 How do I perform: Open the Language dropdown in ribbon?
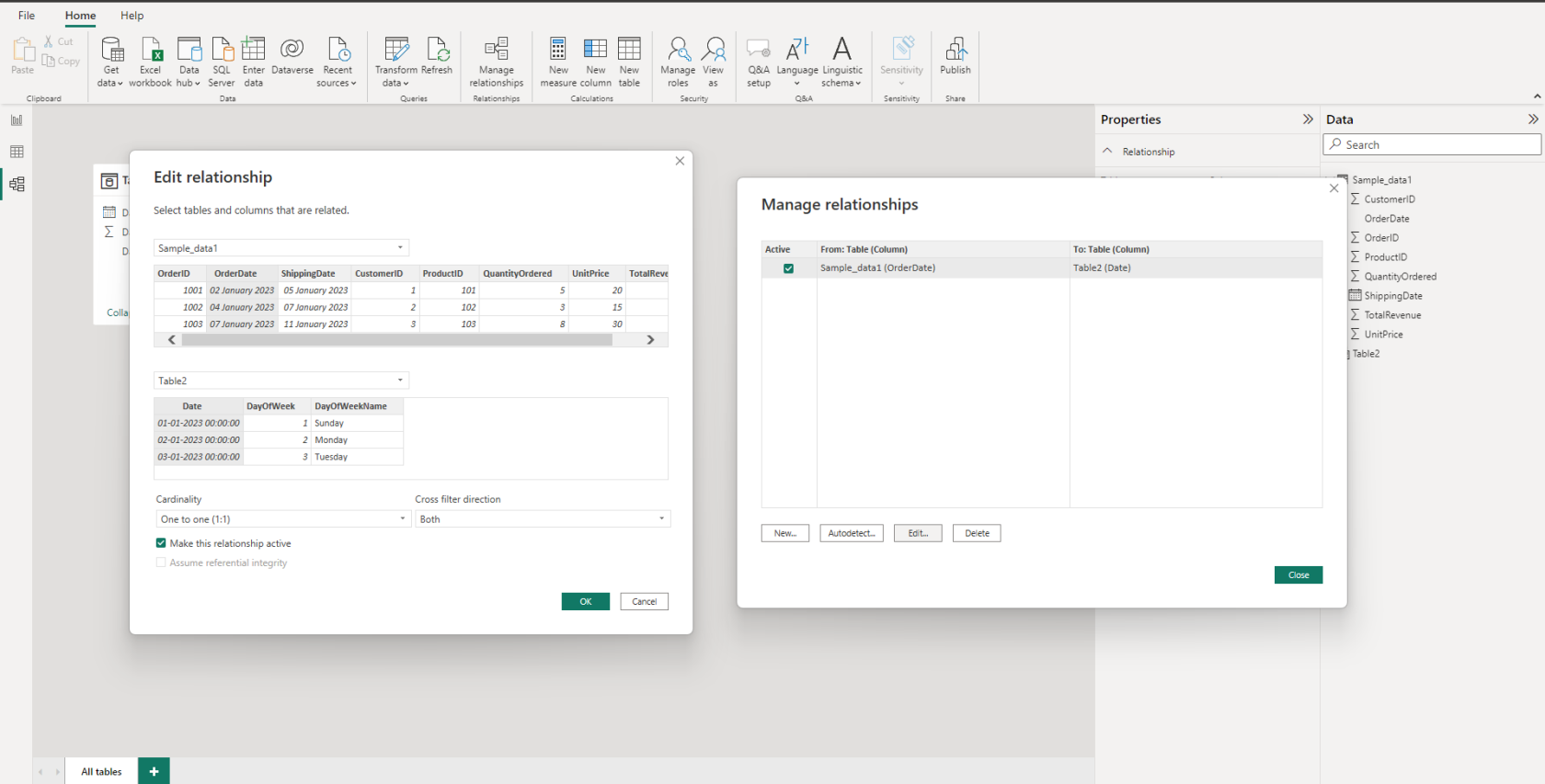coord(797,62)
